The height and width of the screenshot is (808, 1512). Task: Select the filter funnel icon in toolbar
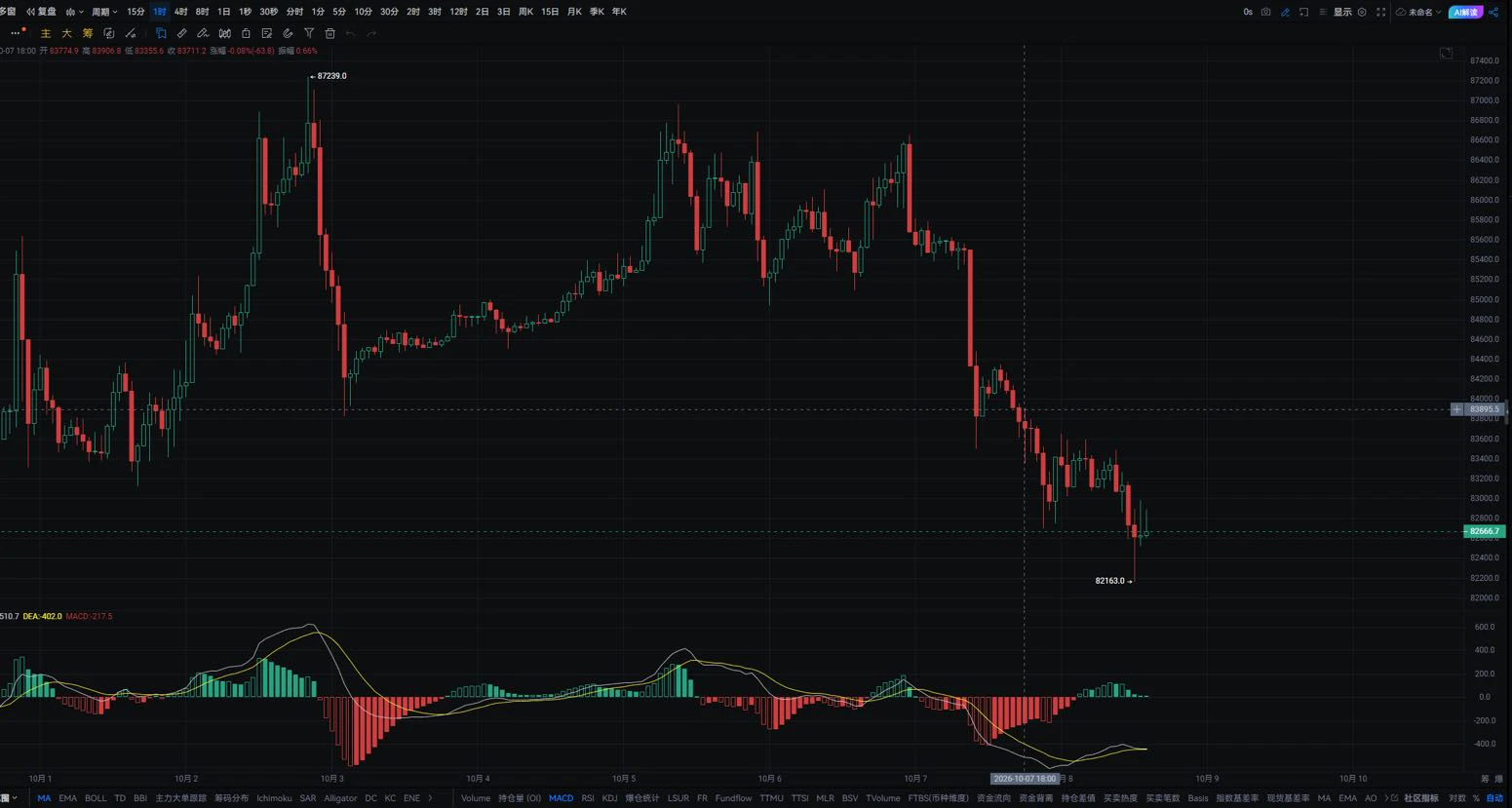pos(309,33)
